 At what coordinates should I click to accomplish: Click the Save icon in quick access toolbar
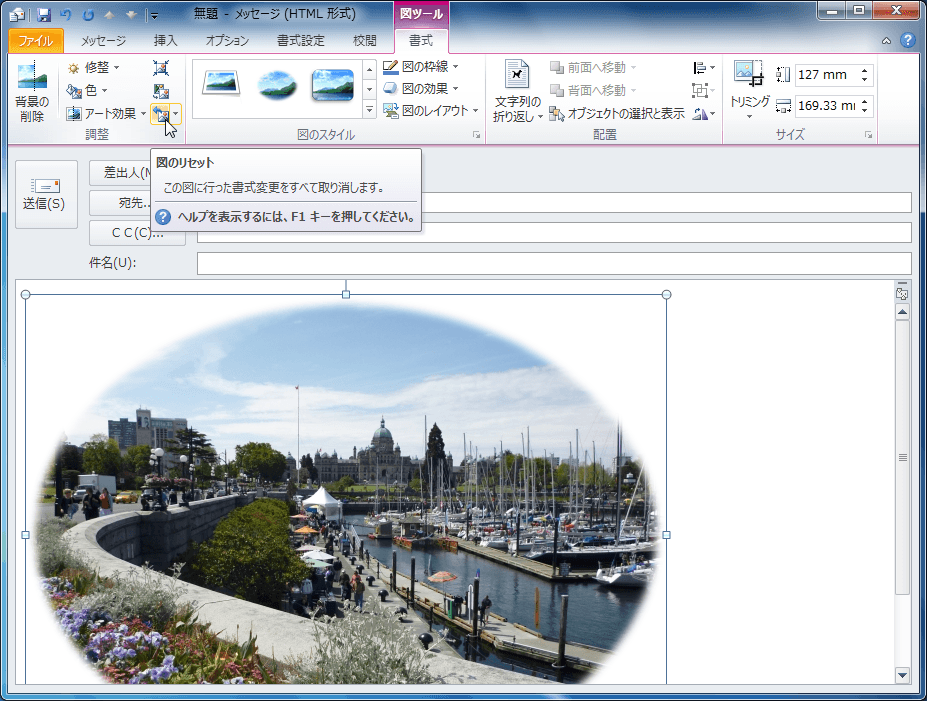coord(44,14)
